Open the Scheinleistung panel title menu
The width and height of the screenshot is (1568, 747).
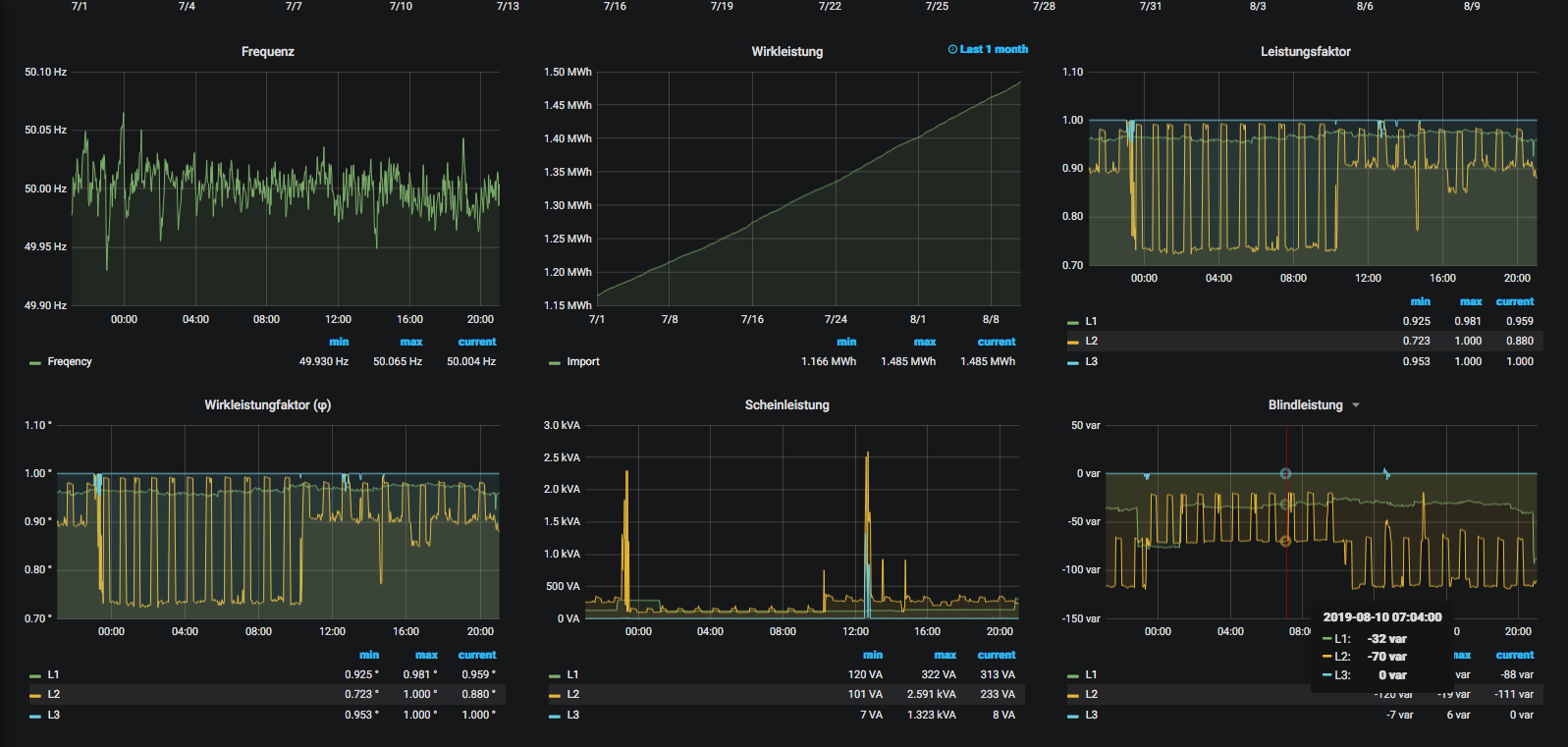click(x=786, y=405)
